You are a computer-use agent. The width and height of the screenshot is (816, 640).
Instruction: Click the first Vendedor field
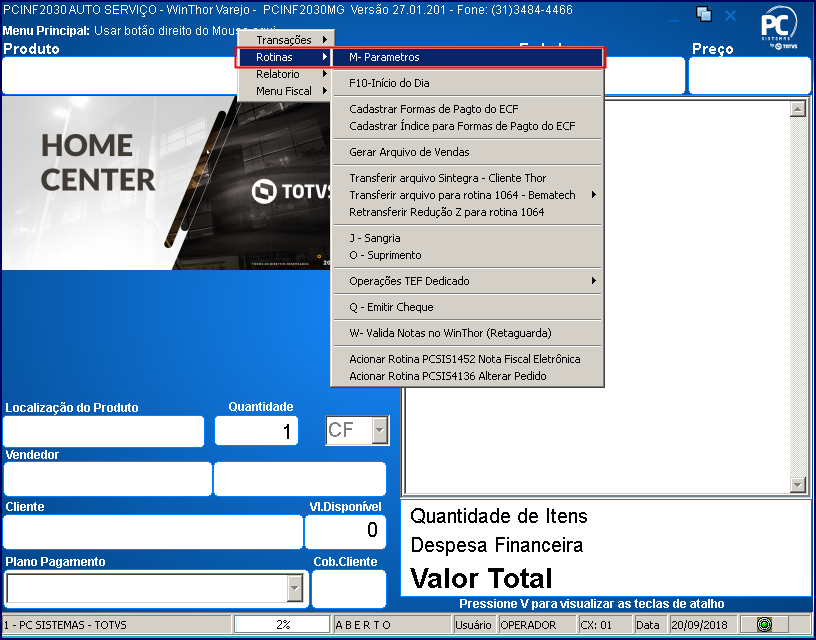pyautogui.click(x=108, y=479)
